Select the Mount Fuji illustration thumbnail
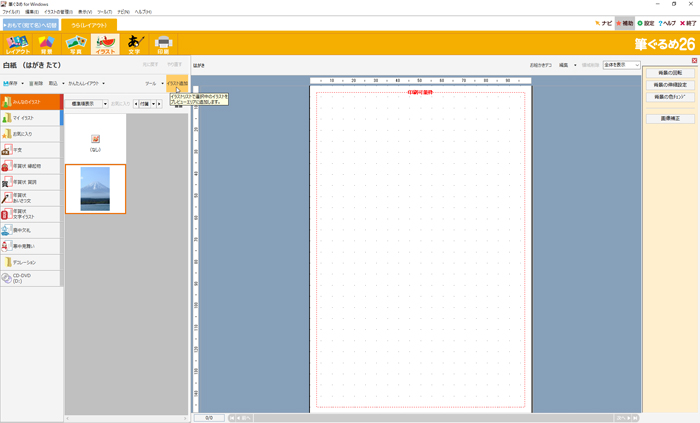The height and width of the screenshot is (423, 700). coord(95,189)
